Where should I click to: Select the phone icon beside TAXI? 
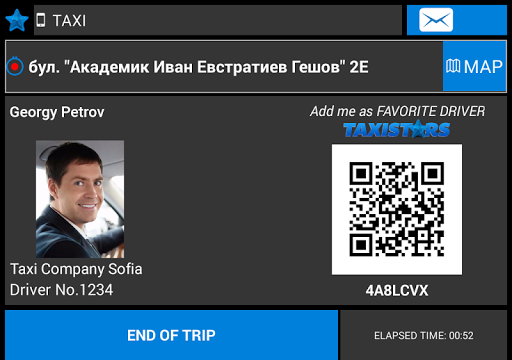point(41,20)
